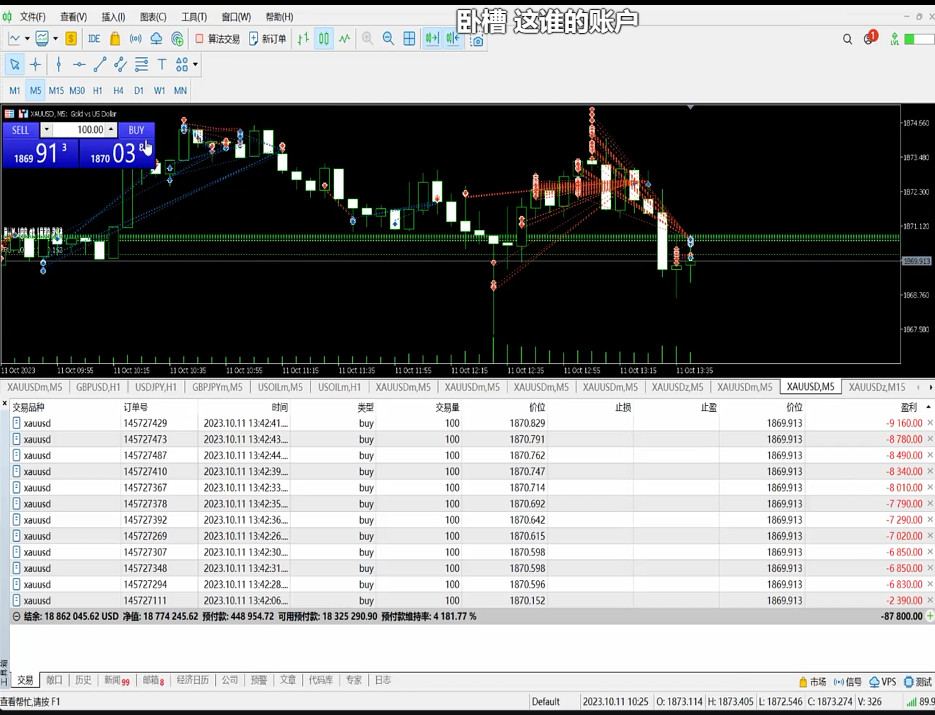
Task: Select the equidistant channel tool
Action: point(120,64)
